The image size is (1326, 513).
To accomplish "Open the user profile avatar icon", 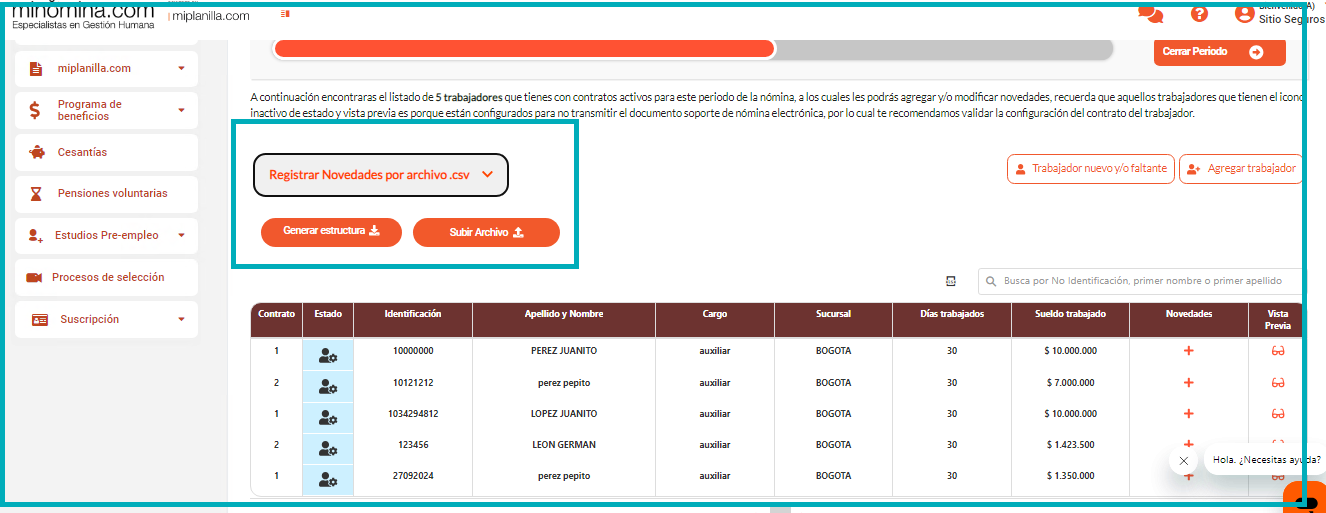I will pos(1244,14).
